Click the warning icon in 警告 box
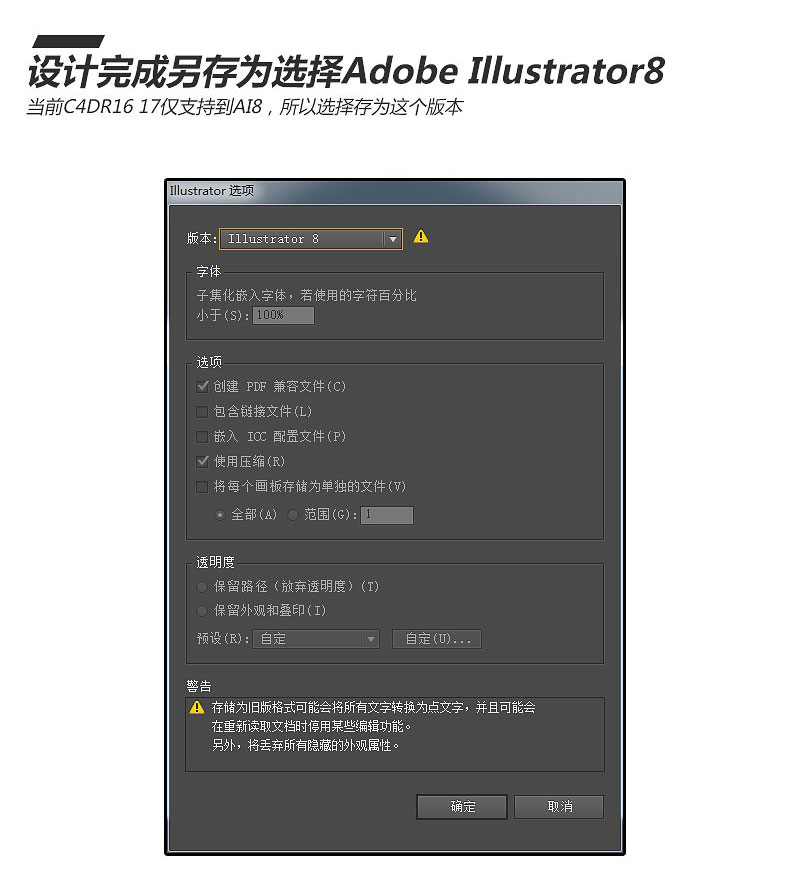800x886 pixels. (197, 707)
